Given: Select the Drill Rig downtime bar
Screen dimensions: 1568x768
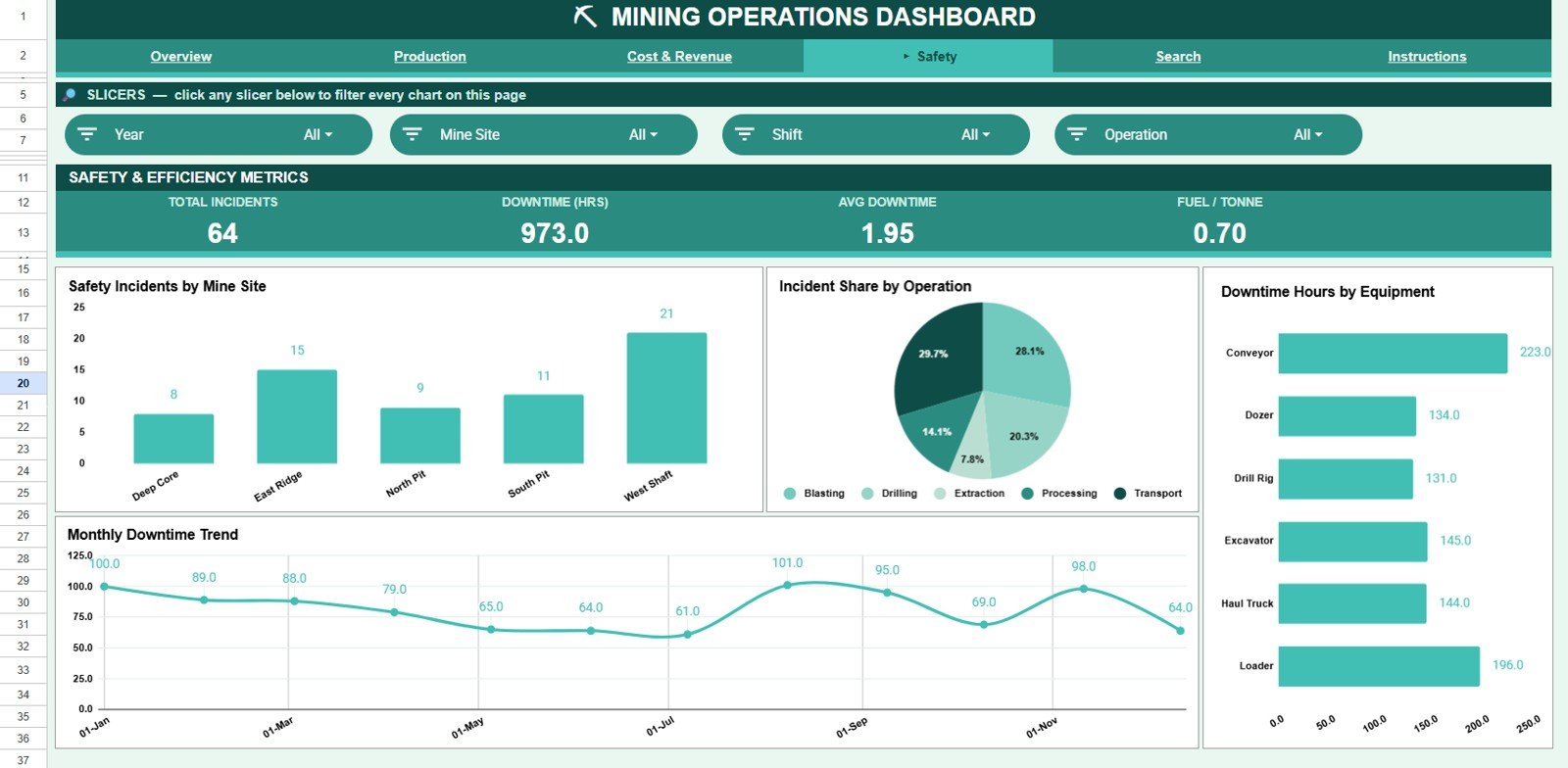Looking at the screenshot, I should click(x=1346, y=479).
